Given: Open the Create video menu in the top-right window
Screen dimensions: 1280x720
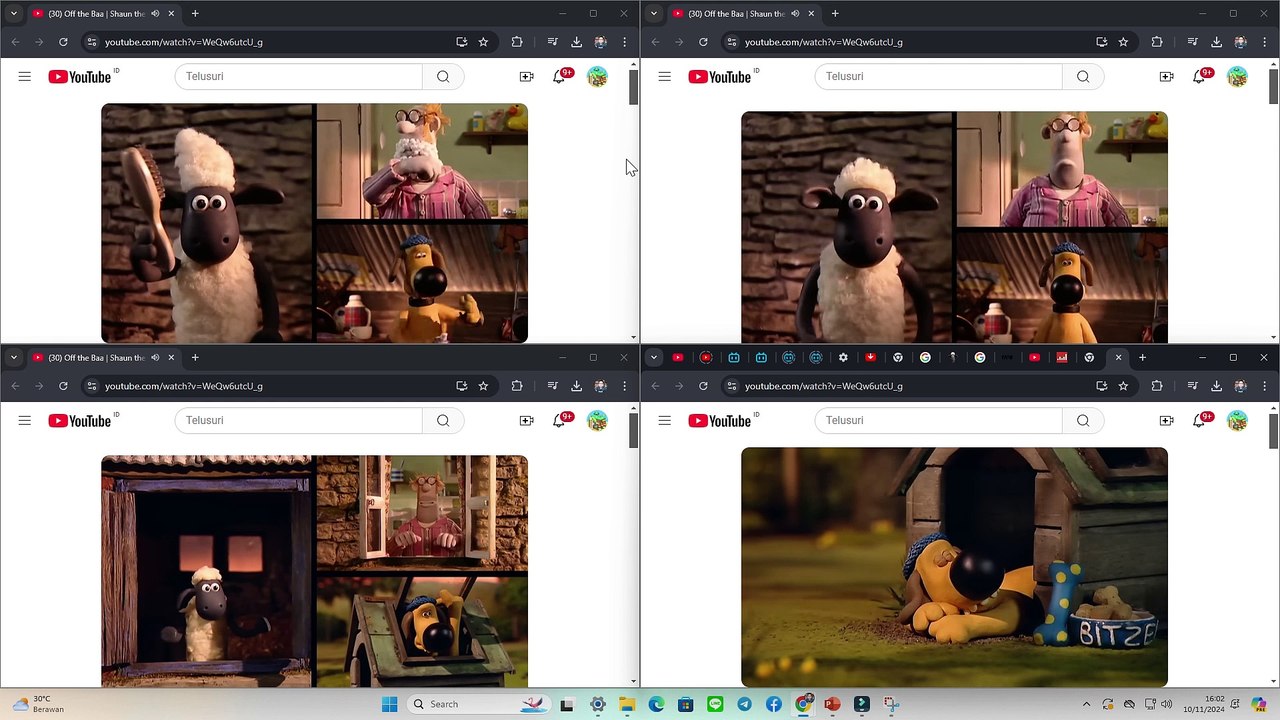Looking at the screenshot, I should [1166, 77].
